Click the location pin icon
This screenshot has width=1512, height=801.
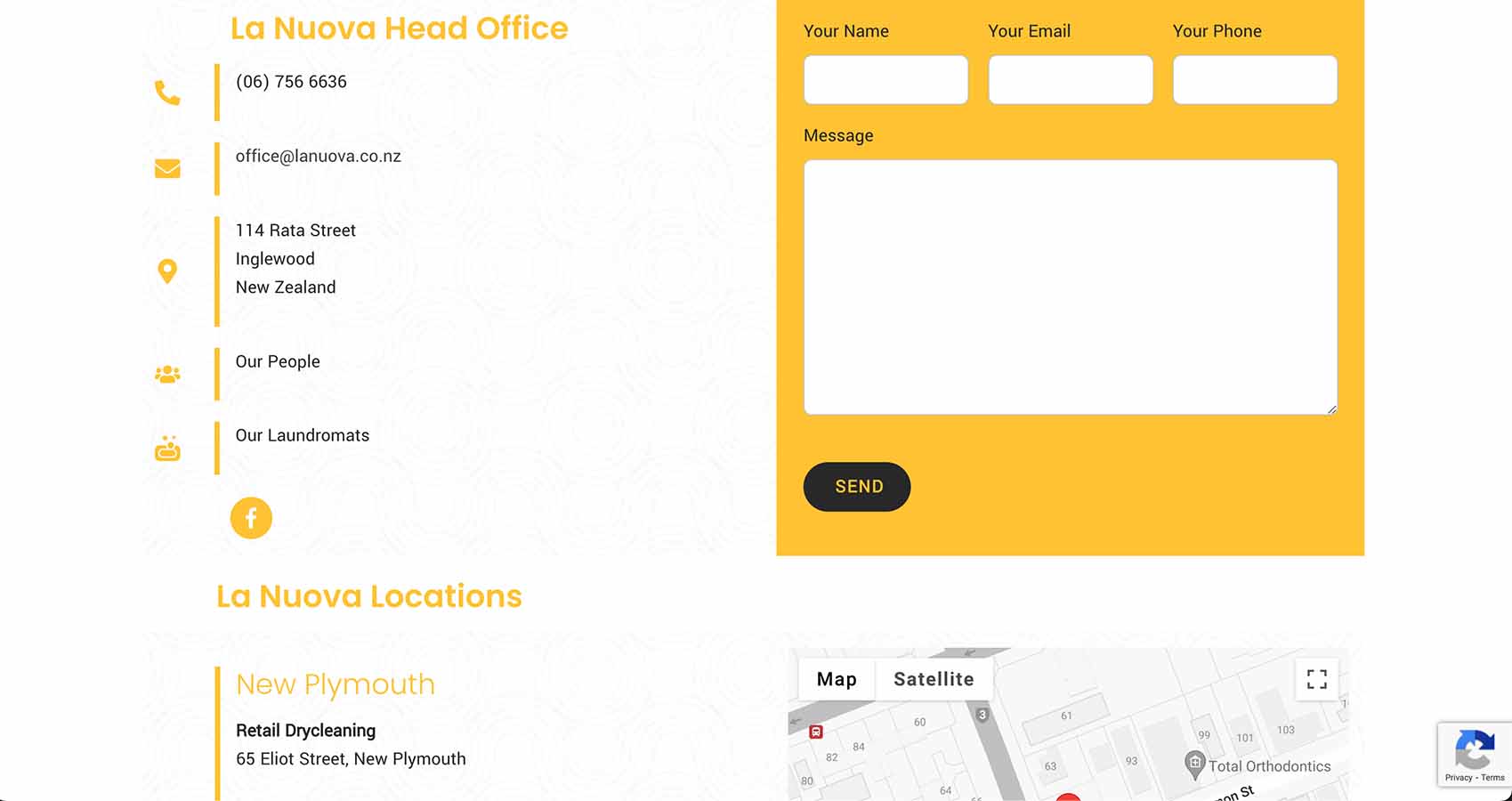click(x=166, y=271)
